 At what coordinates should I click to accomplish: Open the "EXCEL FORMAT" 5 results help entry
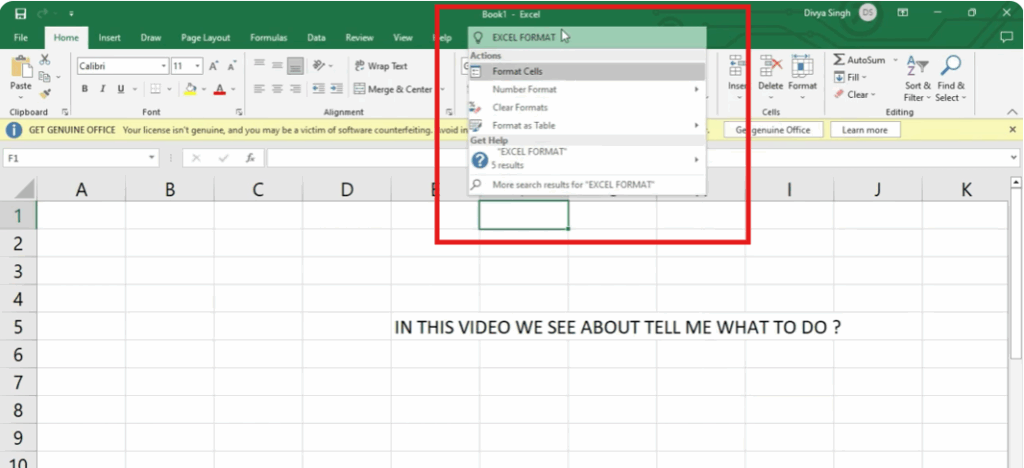[x=587, y=159]
